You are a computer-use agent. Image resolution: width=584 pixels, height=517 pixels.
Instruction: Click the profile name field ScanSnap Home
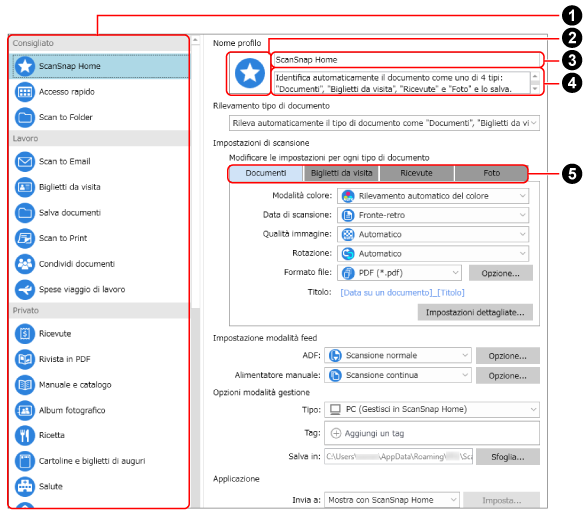point(406,60)
